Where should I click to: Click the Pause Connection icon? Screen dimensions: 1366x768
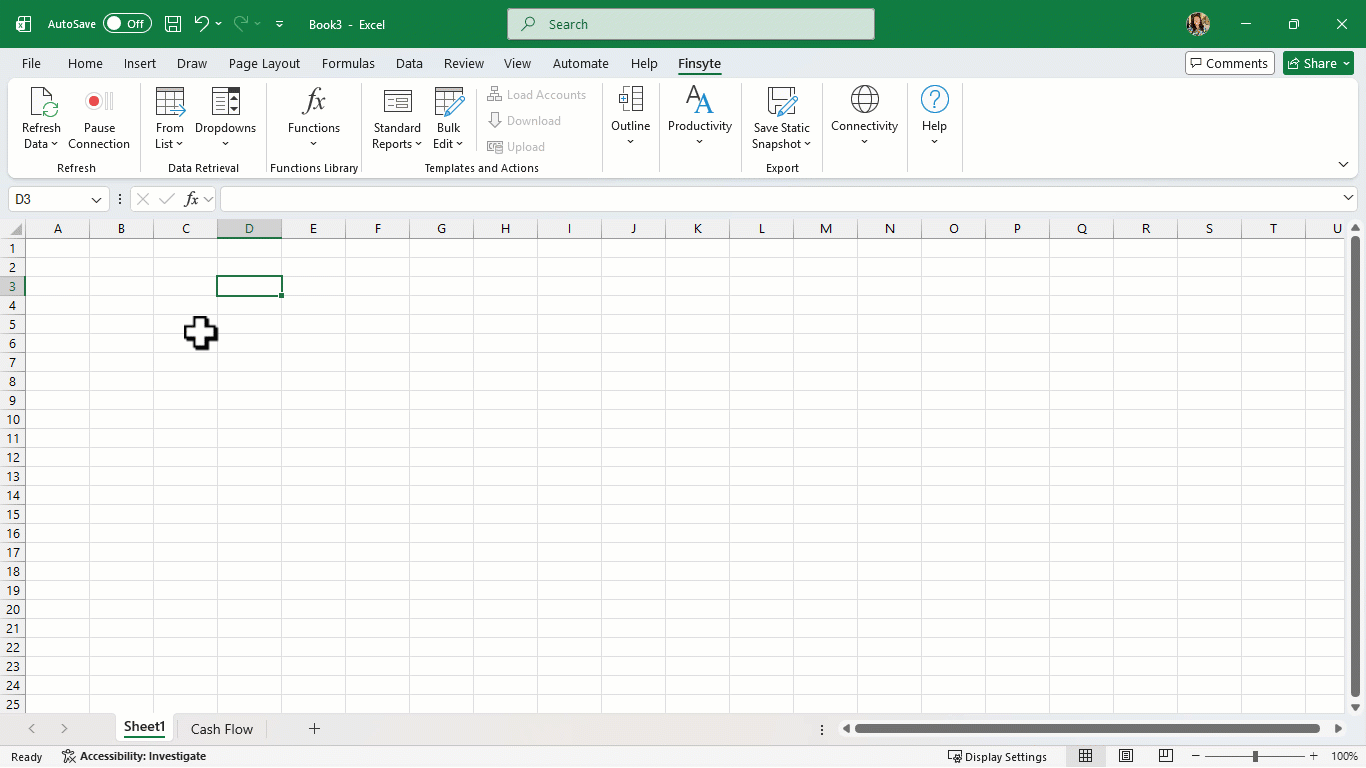[x=99, y=102]
